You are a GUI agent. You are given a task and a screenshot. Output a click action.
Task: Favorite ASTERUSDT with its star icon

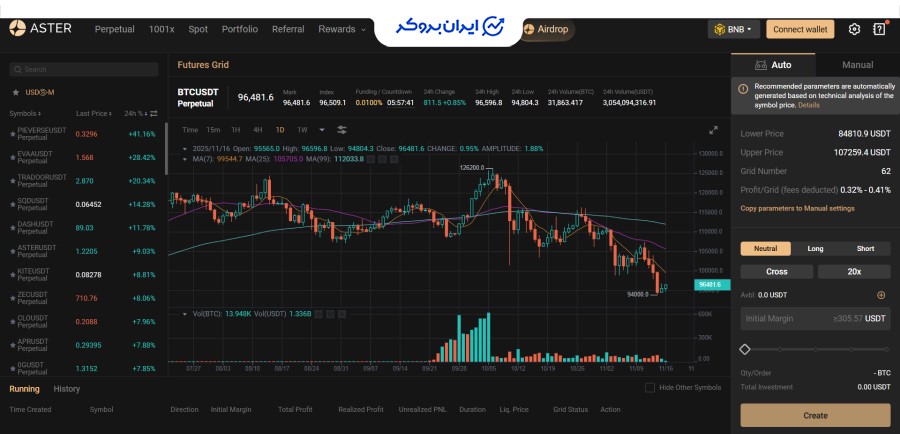pyautogui.click(x=13, y=251)
